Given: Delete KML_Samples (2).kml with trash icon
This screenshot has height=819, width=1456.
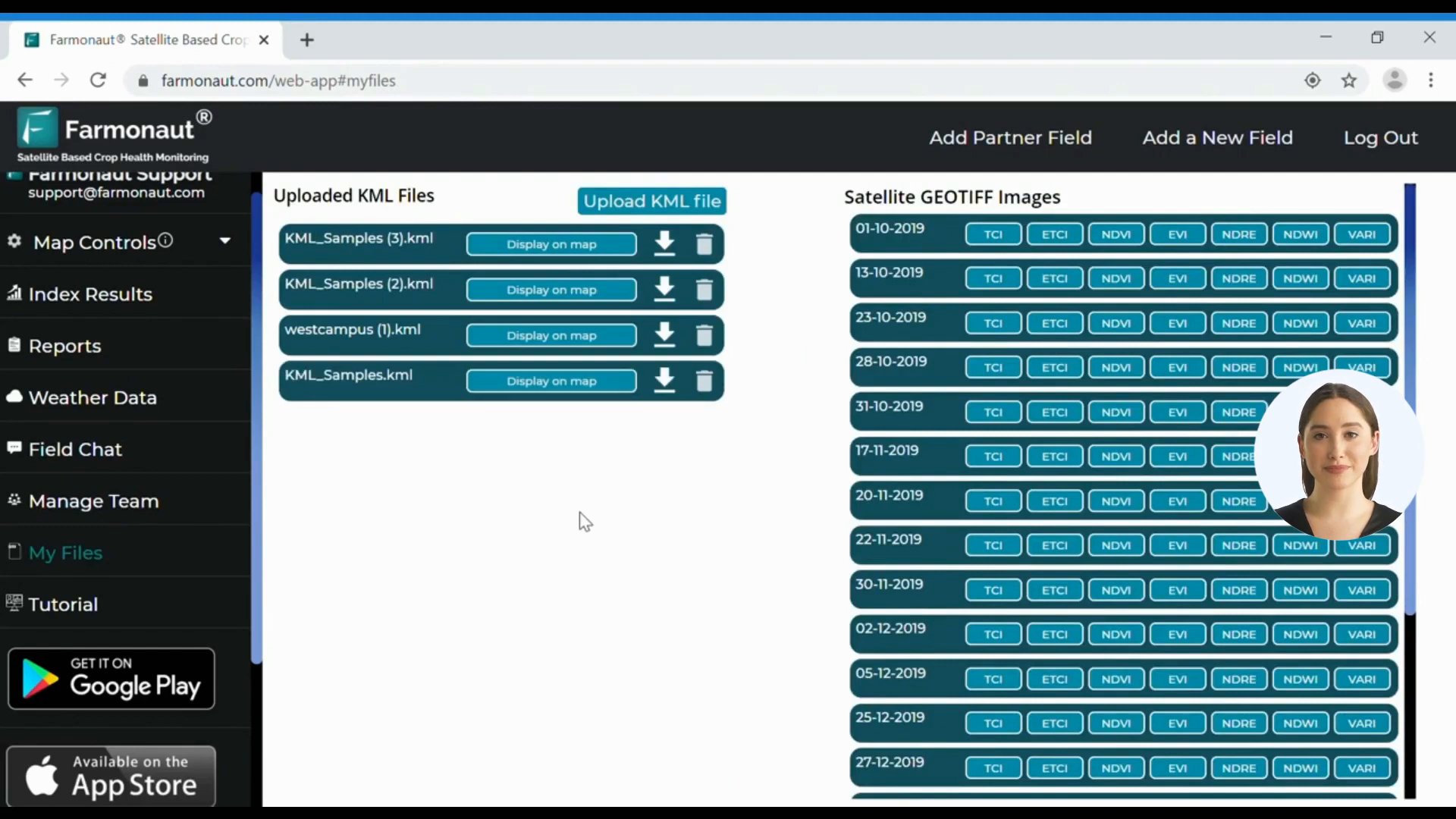Looking at the screenshot, I should pos(704,289).
